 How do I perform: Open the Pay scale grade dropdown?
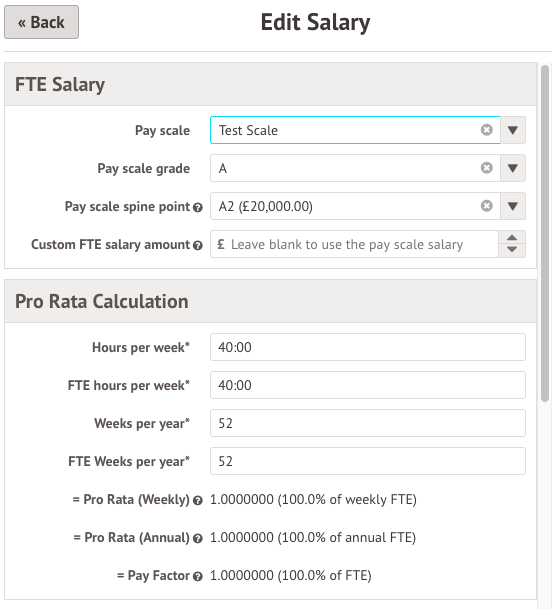point(513,168)
